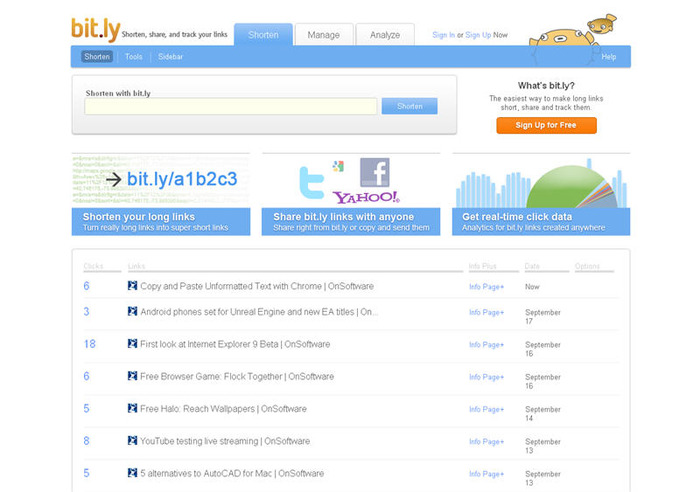Click the Options column header
The width and height of the screenshot is (700, 492).
coord(587,266)
